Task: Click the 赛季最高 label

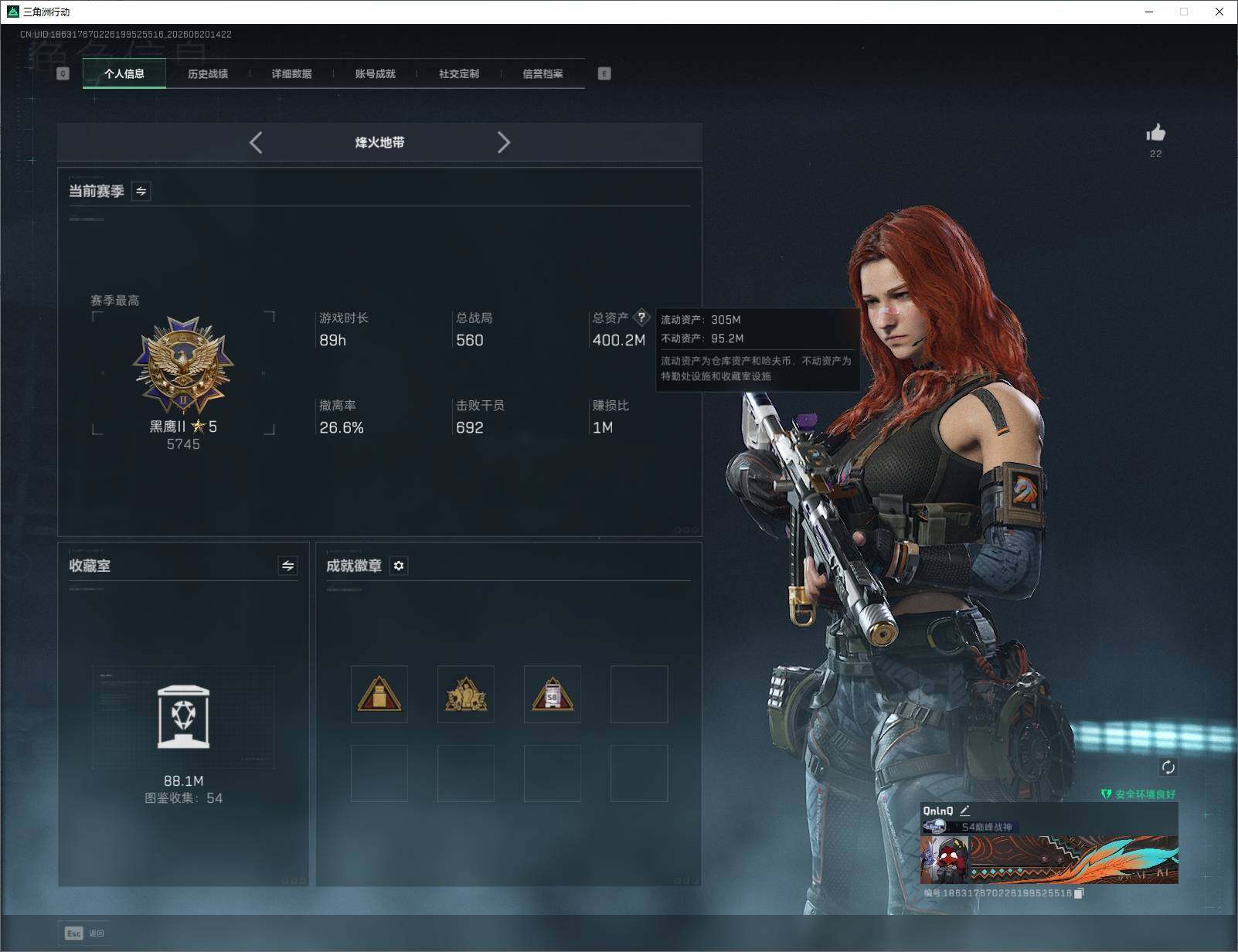Action: 115,301
